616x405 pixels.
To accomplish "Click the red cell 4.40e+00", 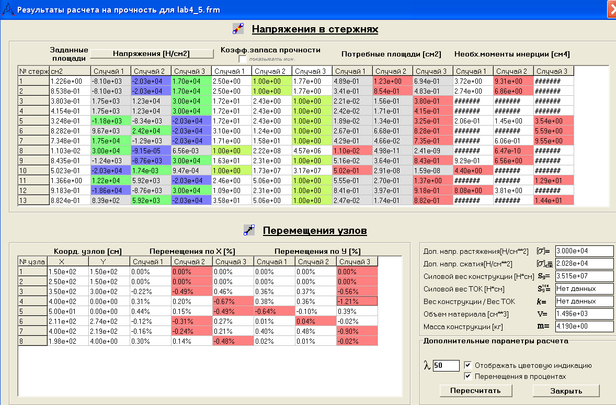I will (x=473, y=171).
